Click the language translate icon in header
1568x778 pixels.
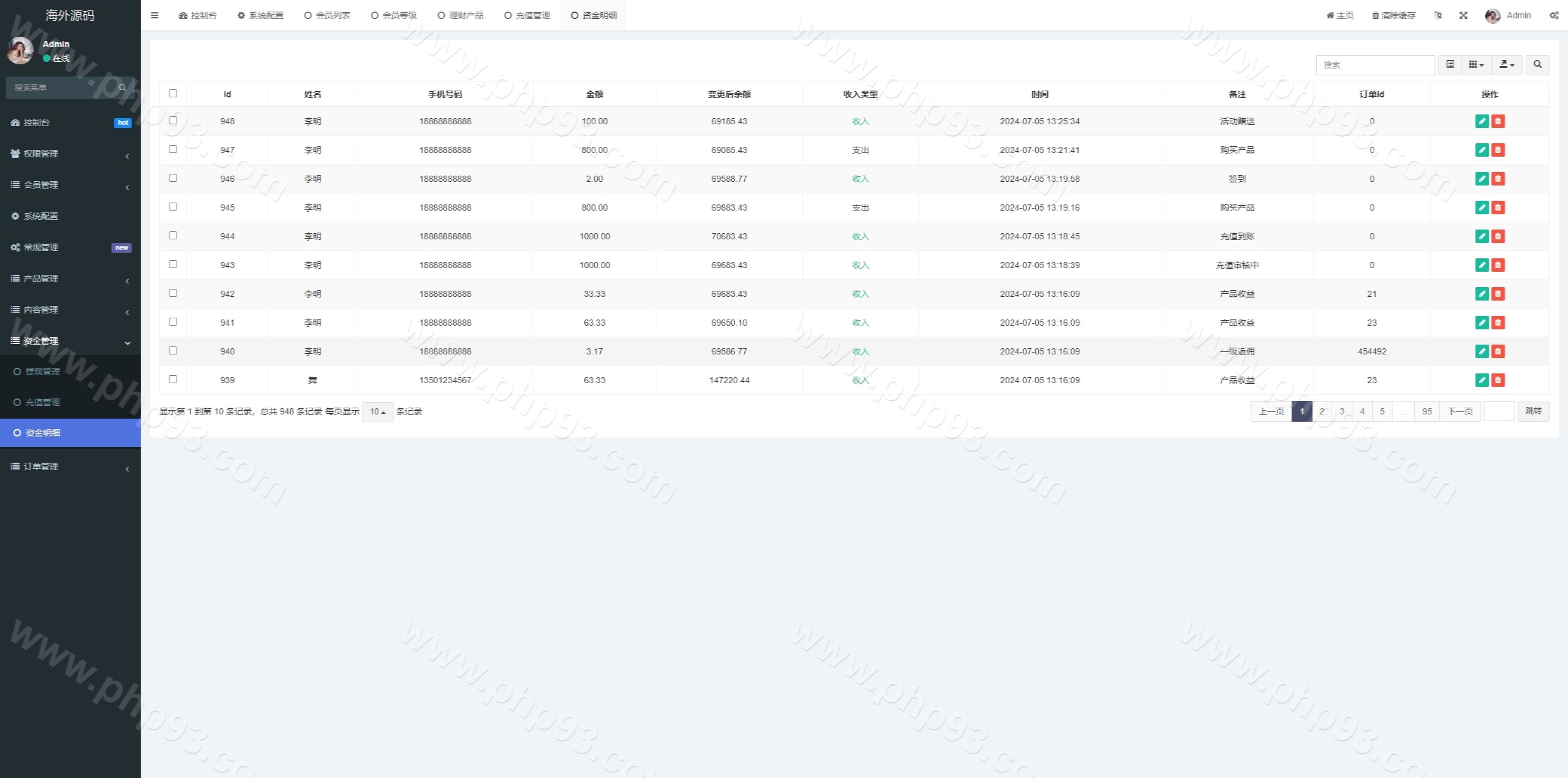pos(1438,15)
